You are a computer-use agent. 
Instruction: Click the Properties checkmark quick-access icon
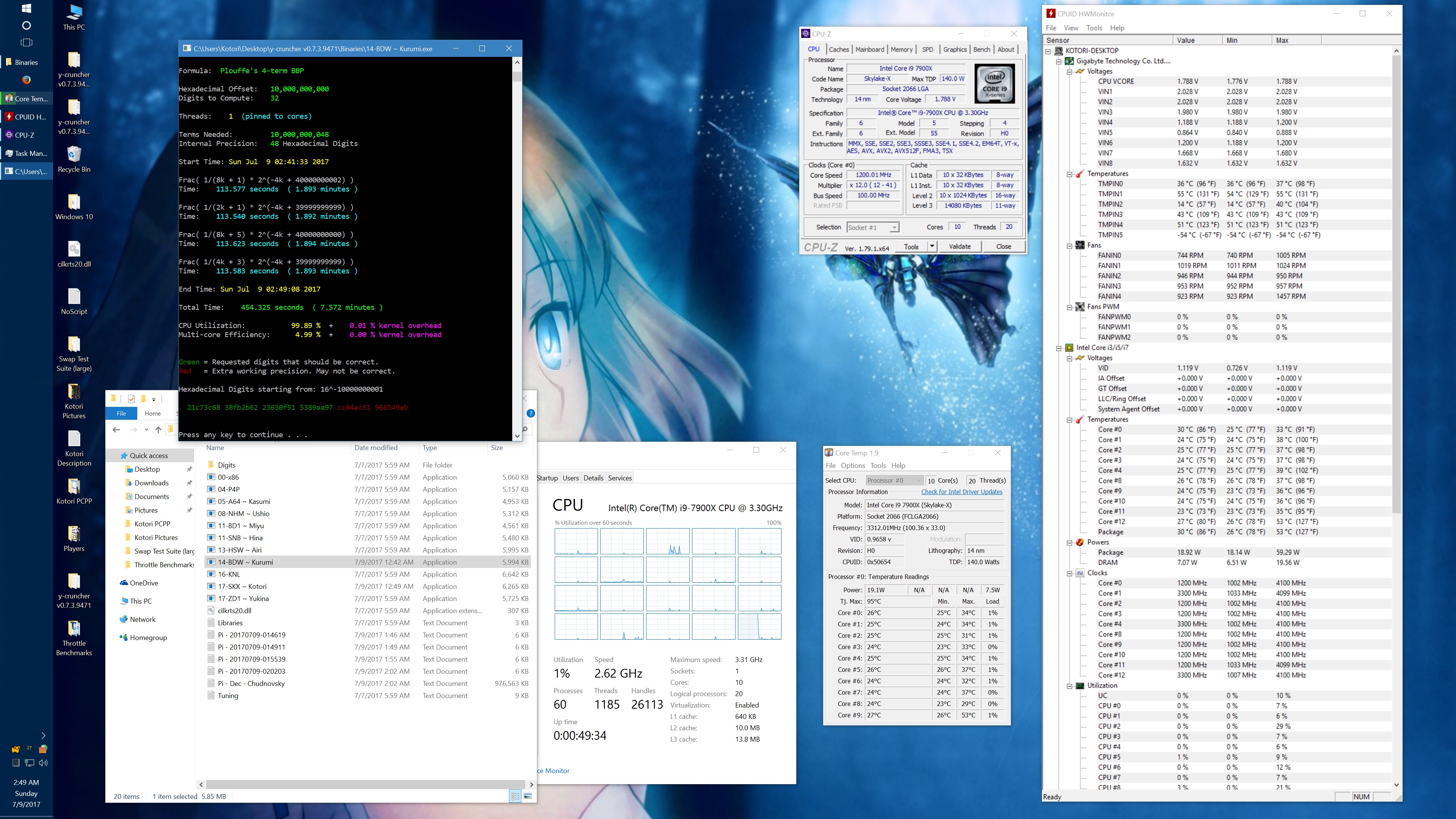pyautogui.click(x=131, y=399)
